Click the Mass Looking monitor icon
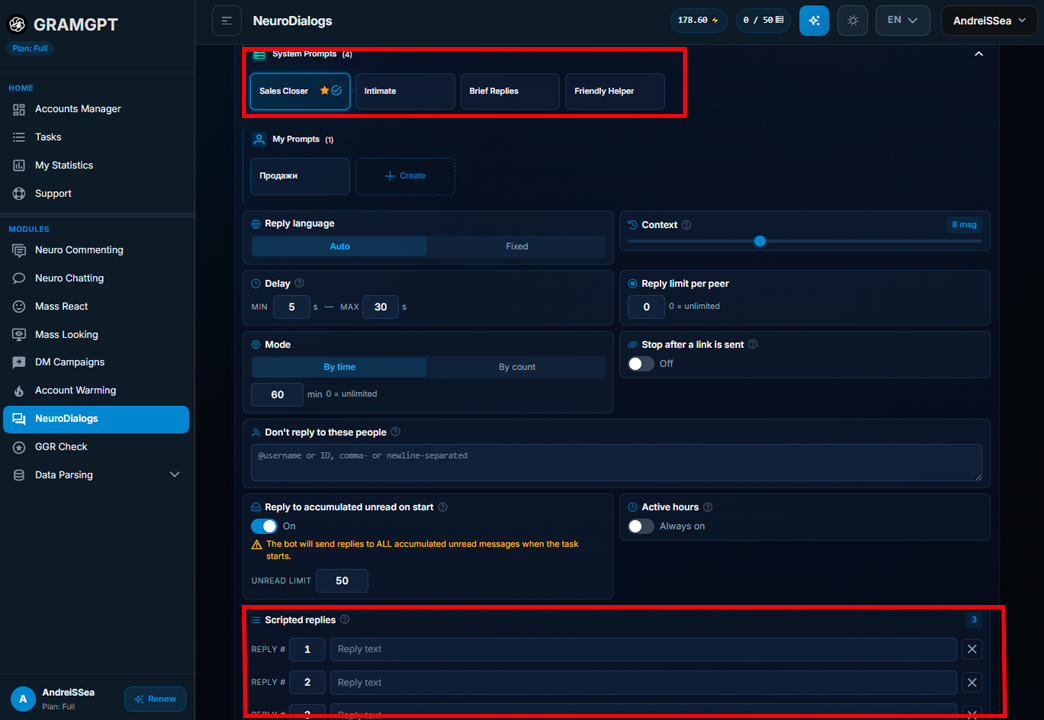This screenshot has height=720, width=1044. point(19,334)
